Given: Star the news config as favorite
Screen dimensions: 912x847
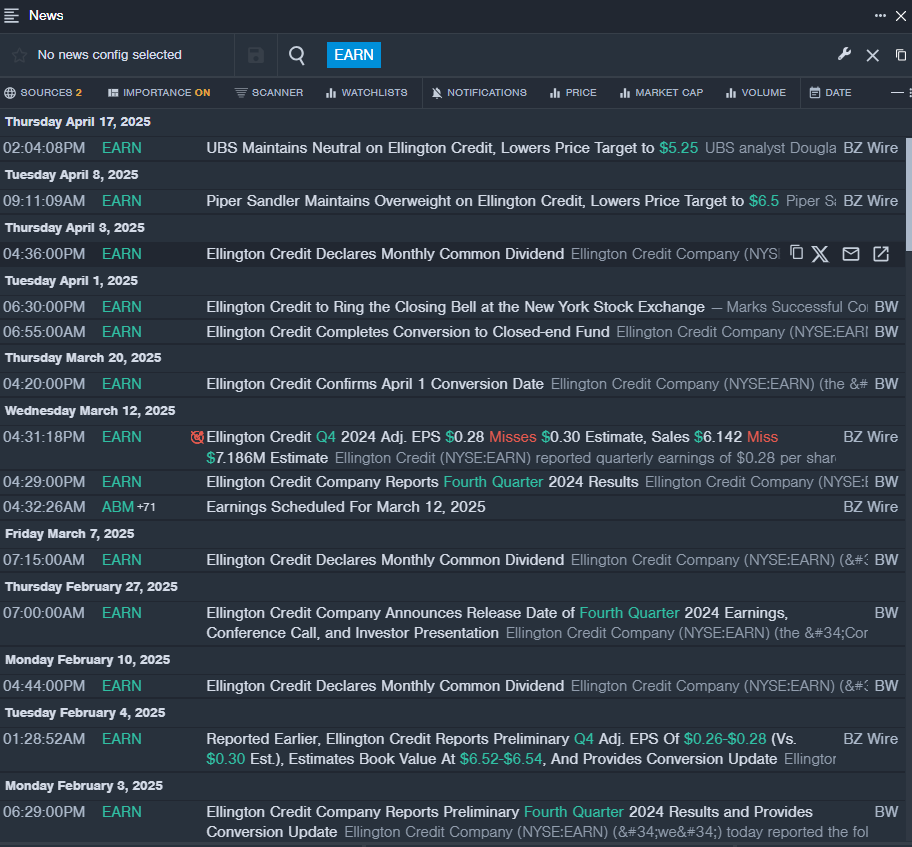Looking at the screenshot, I should [19, 55].
